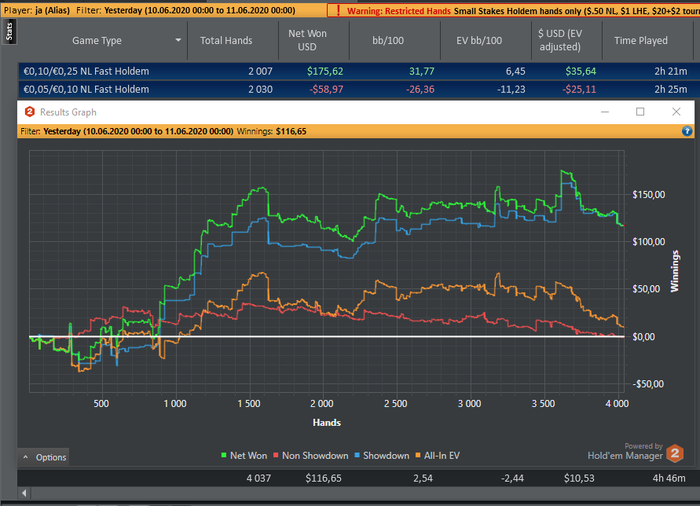Click the Showdown legend label
The height and width of the screenshot is (506, 700).
386,456
